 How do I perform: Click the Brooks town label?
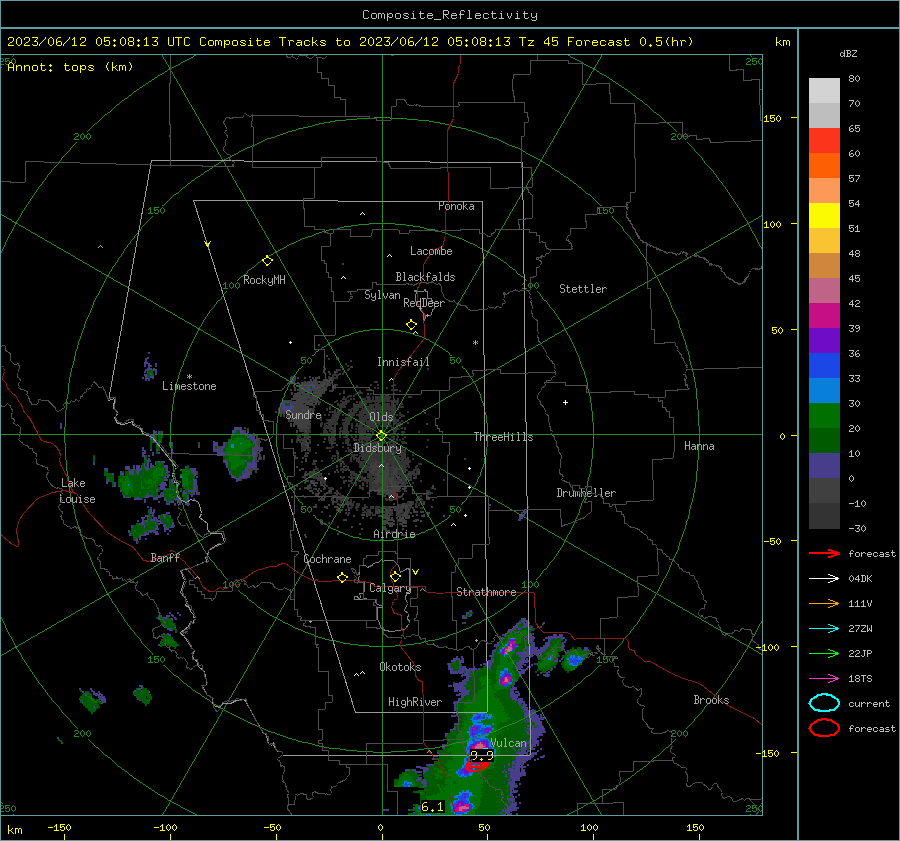(x=711, y=700)
